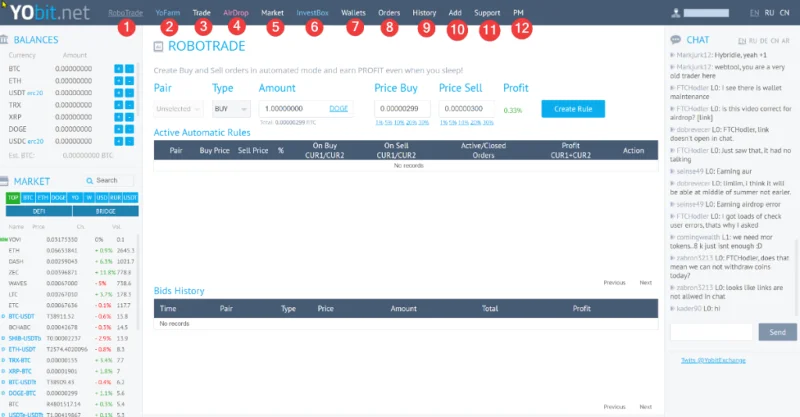Screen dimensions: 800x417
Task: Click the Amount input field
Action: [x=306, y=109]
